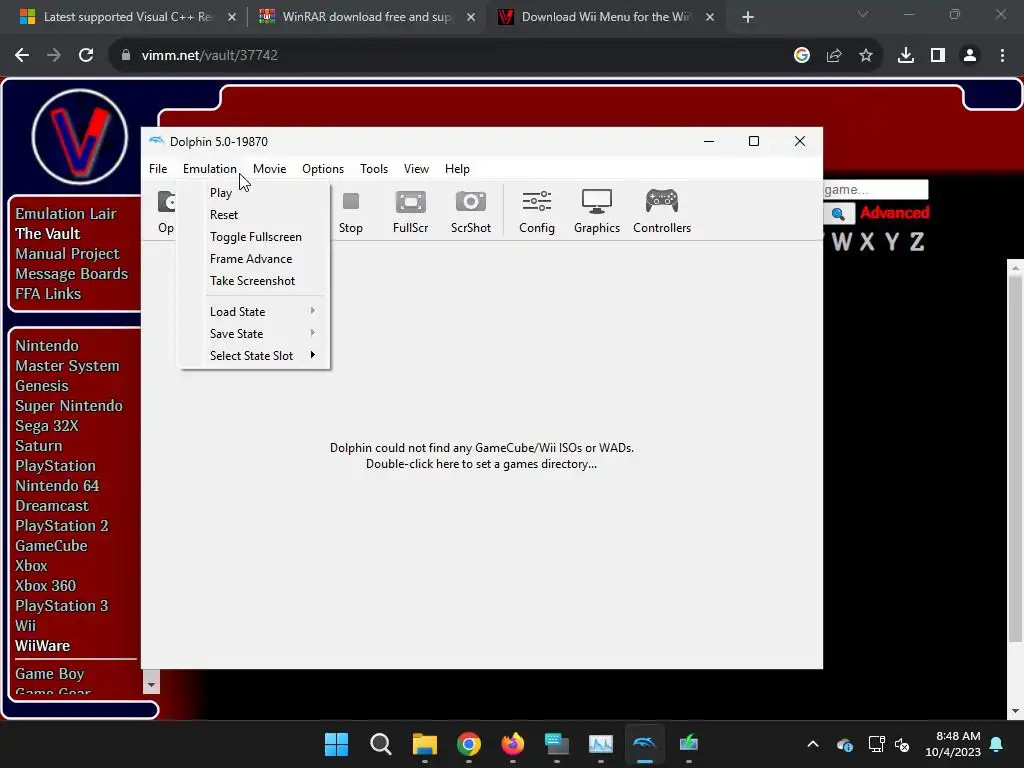Open Chrome from the taskbar
The image size is (1024, 768).
(x=468, y=744)
